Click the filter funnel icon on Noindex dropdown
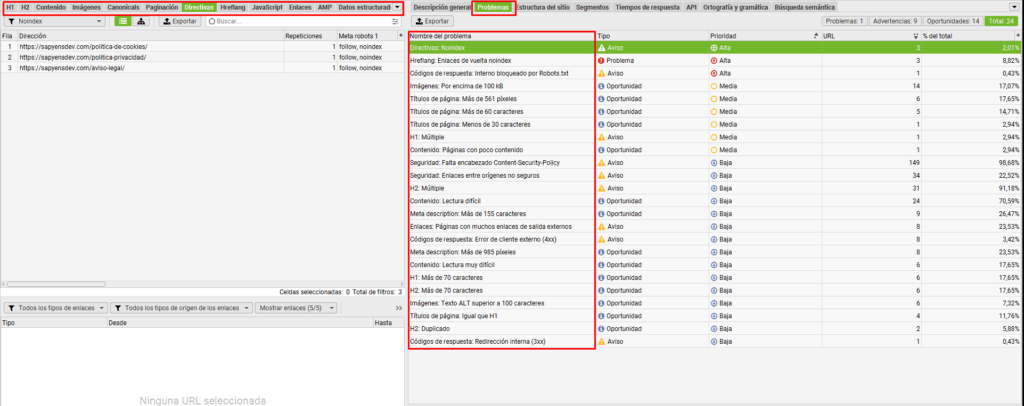 pos(11,22)
